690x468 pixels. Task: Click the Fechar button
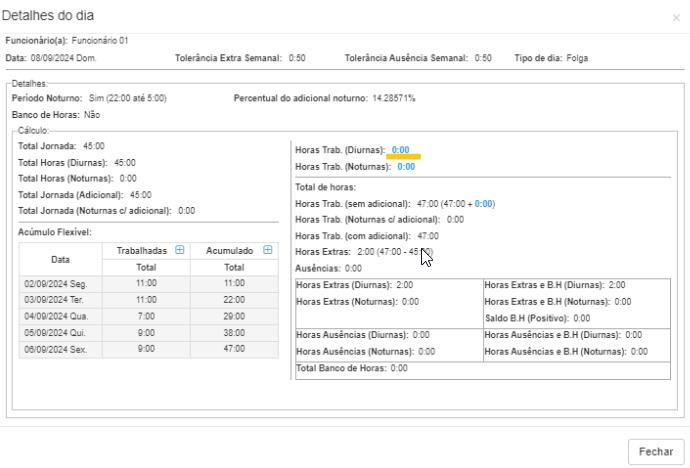tap(655, 451)
